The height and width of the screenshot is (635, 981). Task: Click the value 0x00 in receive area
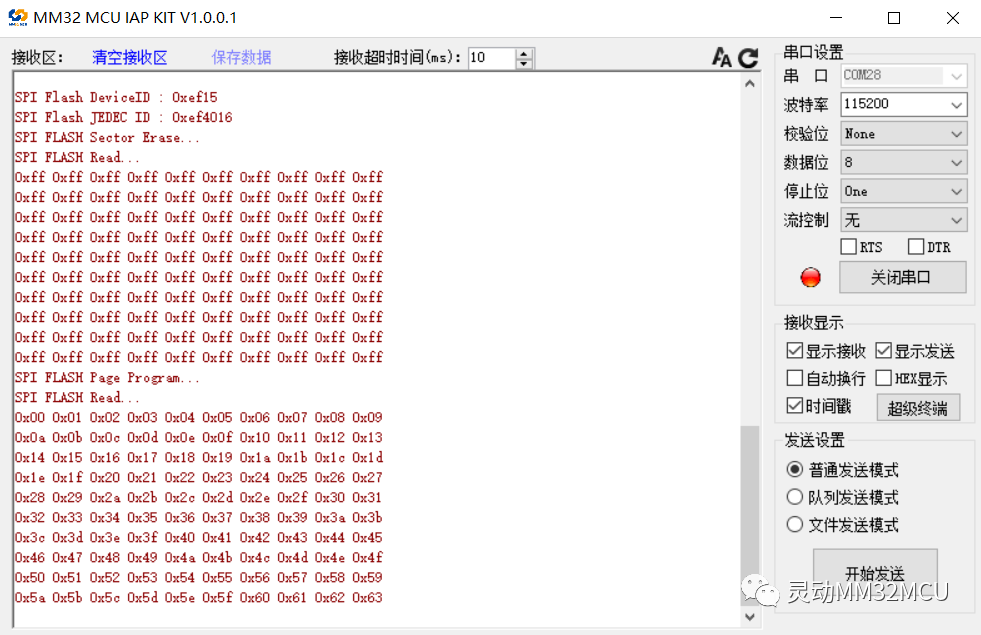tap(30, 417)
